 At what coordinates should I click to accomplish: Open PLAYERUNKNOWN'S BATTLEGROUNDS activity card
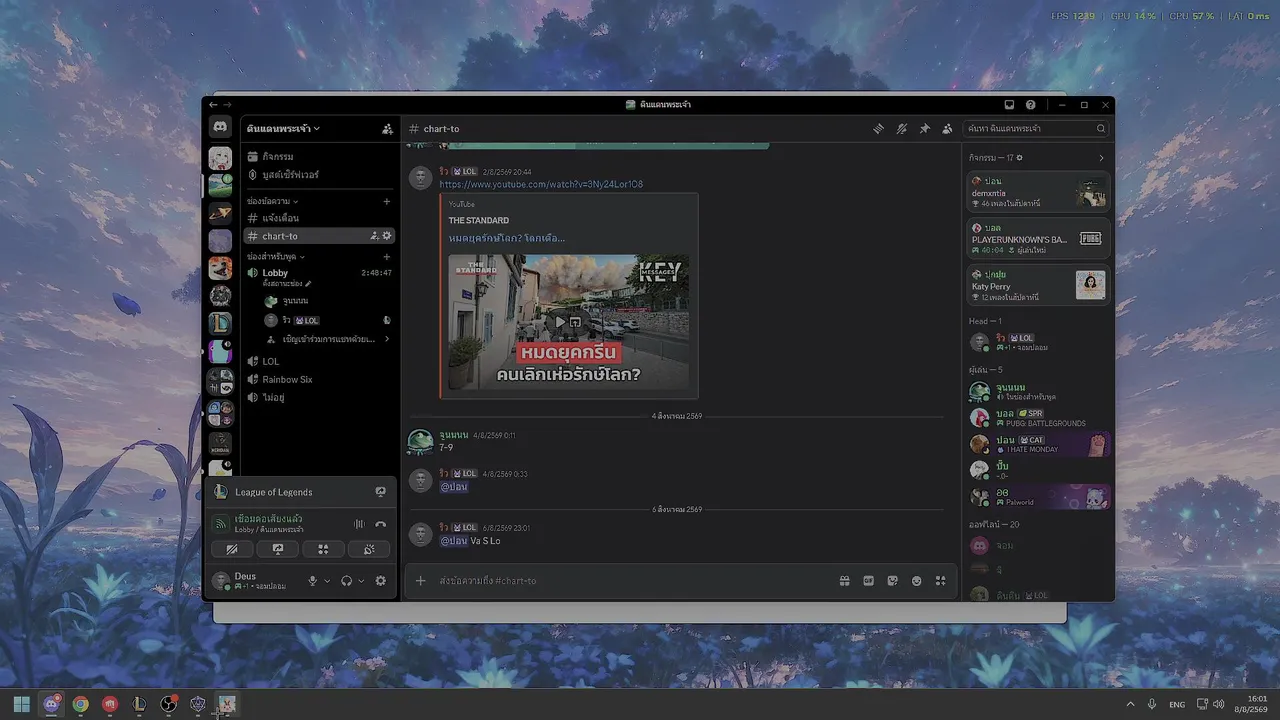point(1039,239)
